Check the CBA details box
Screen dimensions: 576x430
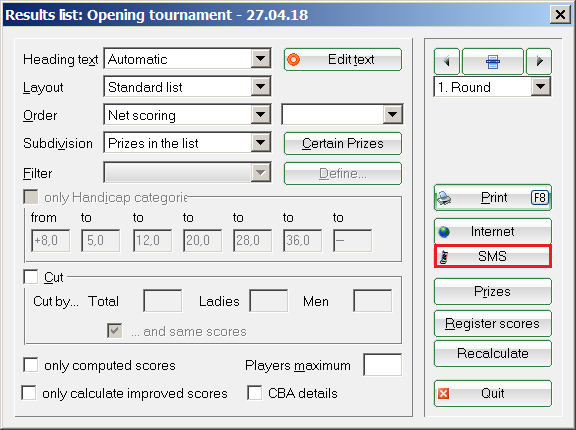[255, 393]
